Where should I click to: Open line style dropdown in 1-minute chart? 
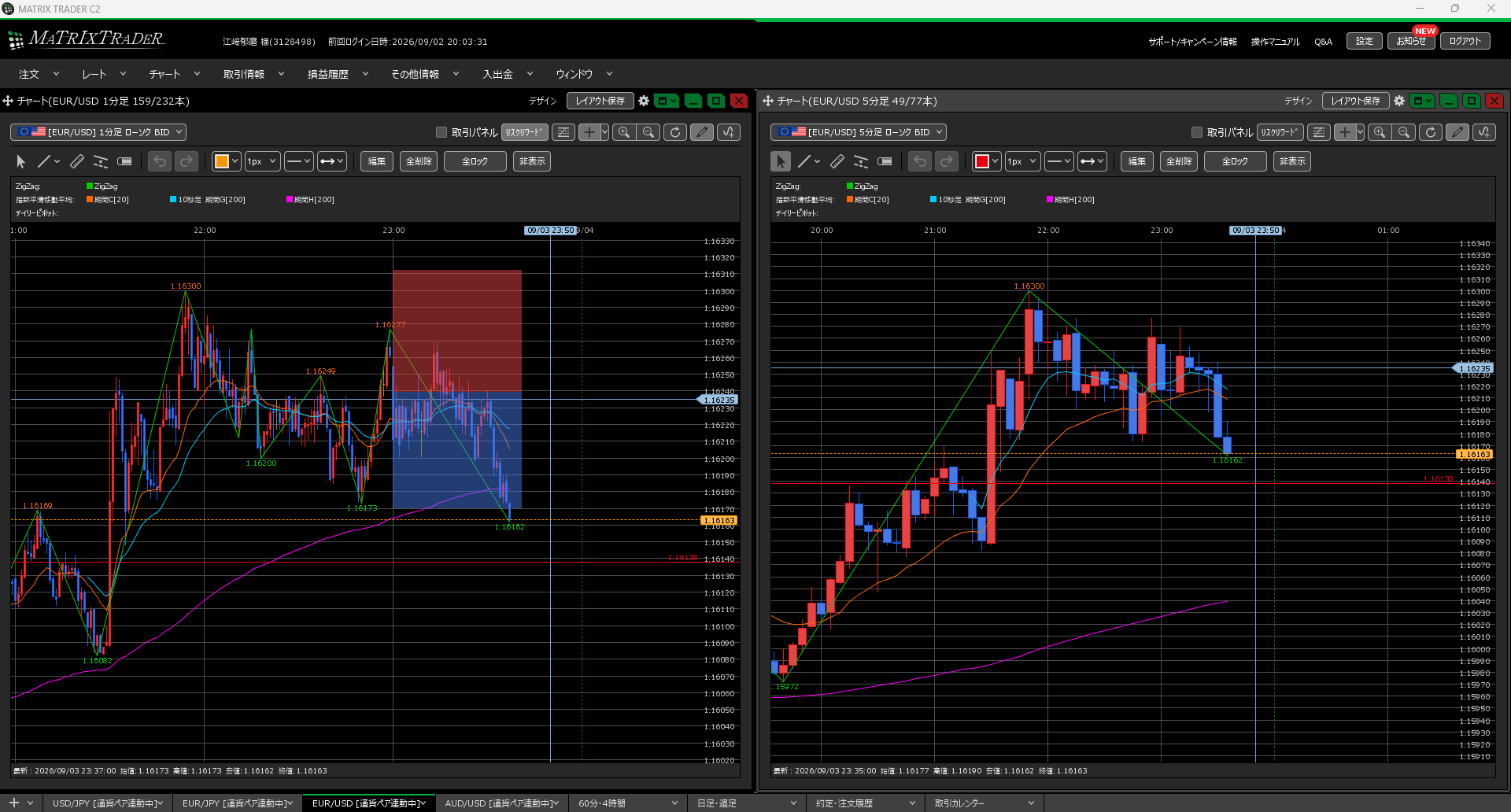pos(299,161)
